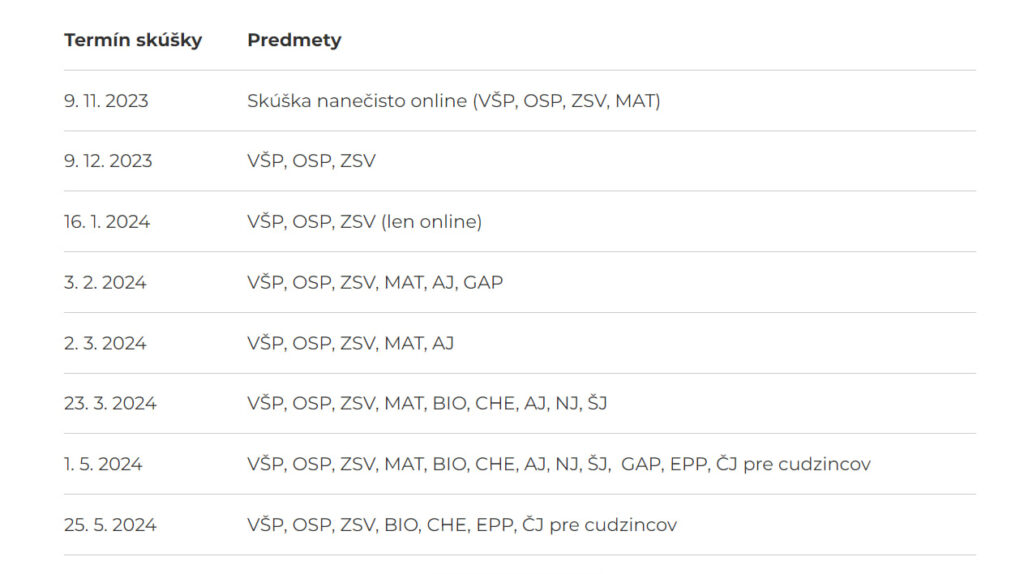Click the 'VŠP, OSP, ZSV' subjects for 9. 12. 2023
This screenshot has height=574, width=1024.
tap(312, 161)
